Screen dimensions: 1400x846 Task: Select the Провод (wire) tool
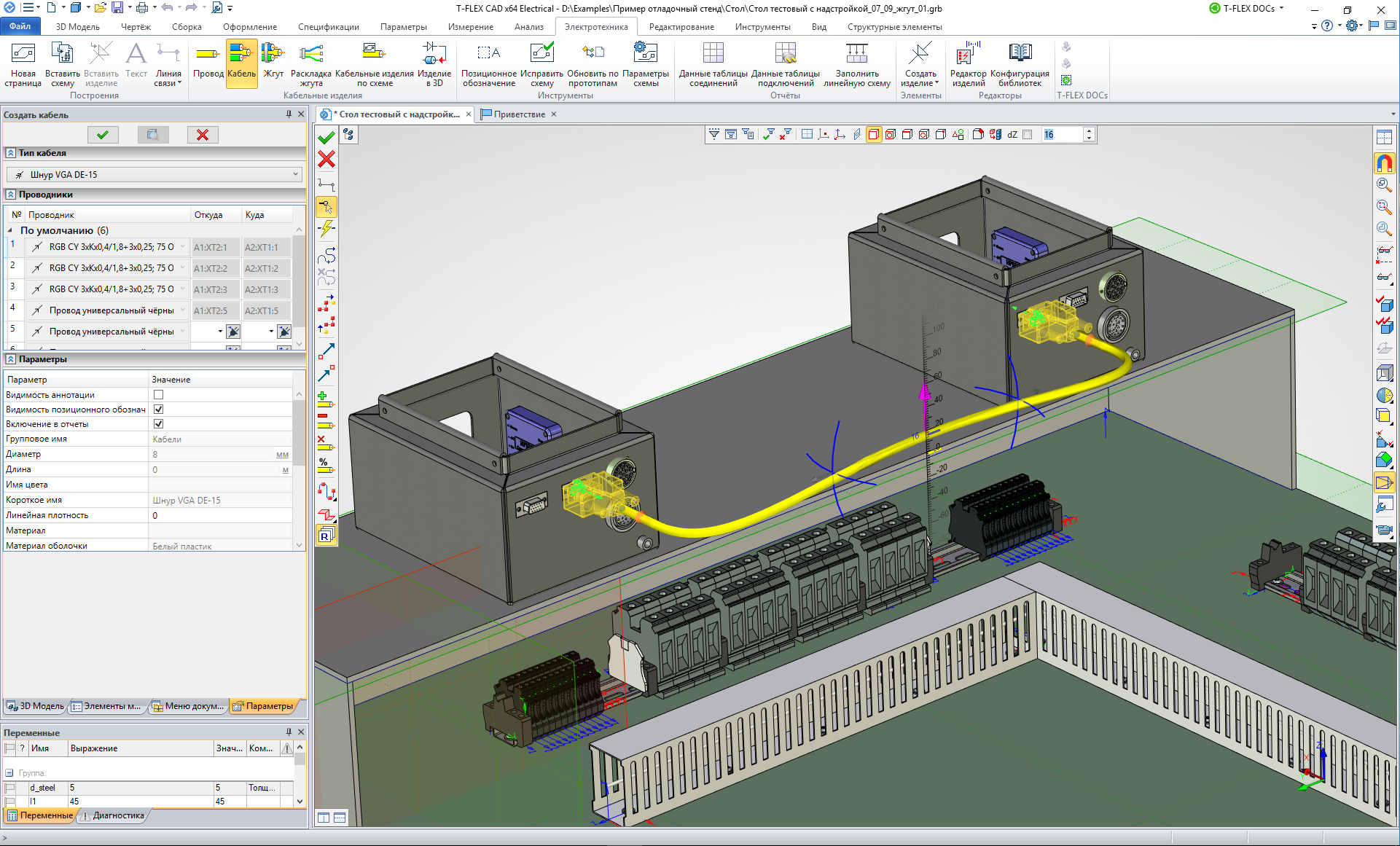[208, 62]
